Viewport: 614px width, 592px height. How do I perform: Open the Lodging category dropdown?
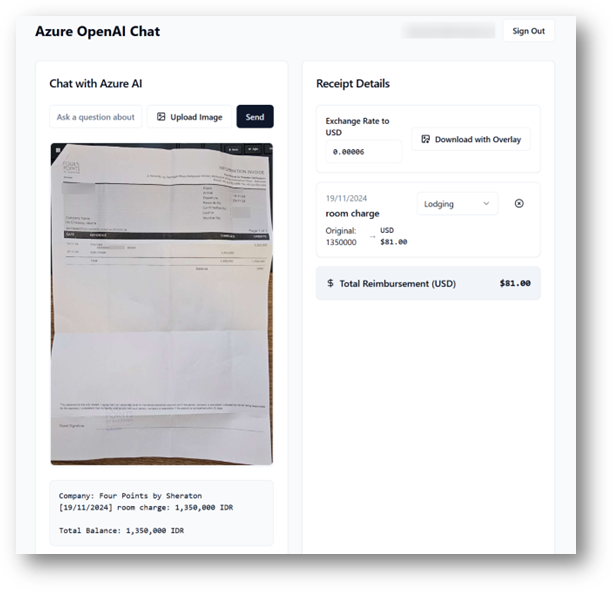click(x=457, y=204)
